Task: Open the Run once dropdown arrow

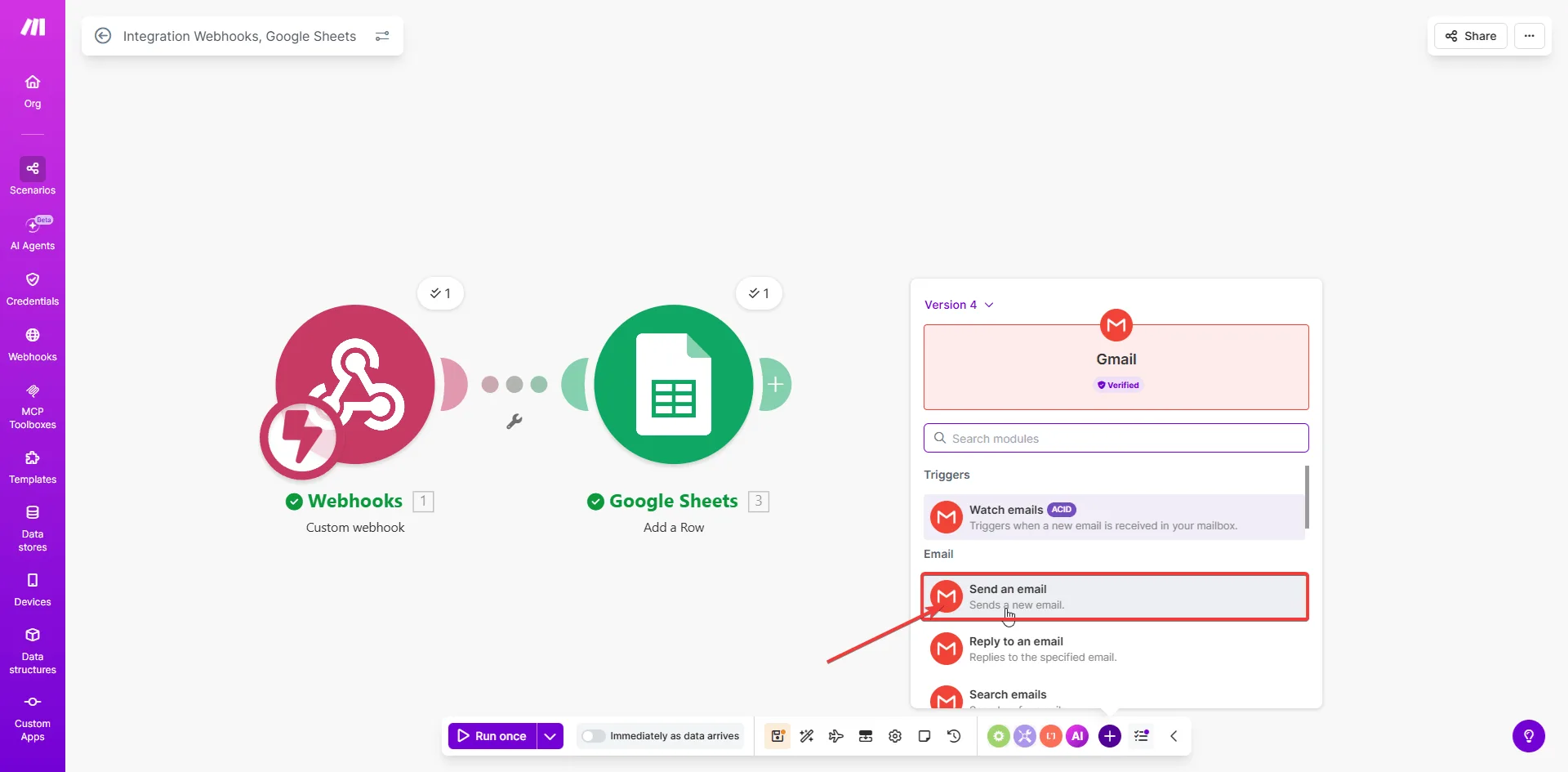Action: (x=550, y=736)
